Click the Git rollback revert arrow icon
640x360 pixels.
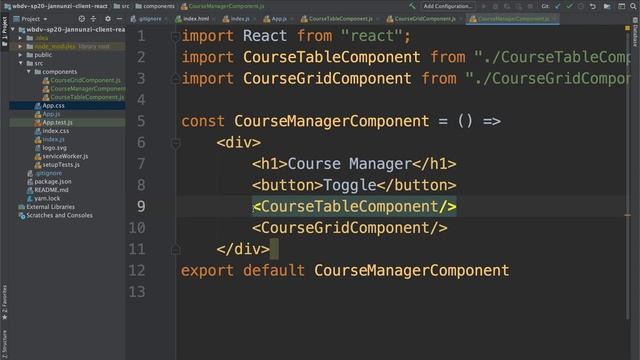coord(593,6)
